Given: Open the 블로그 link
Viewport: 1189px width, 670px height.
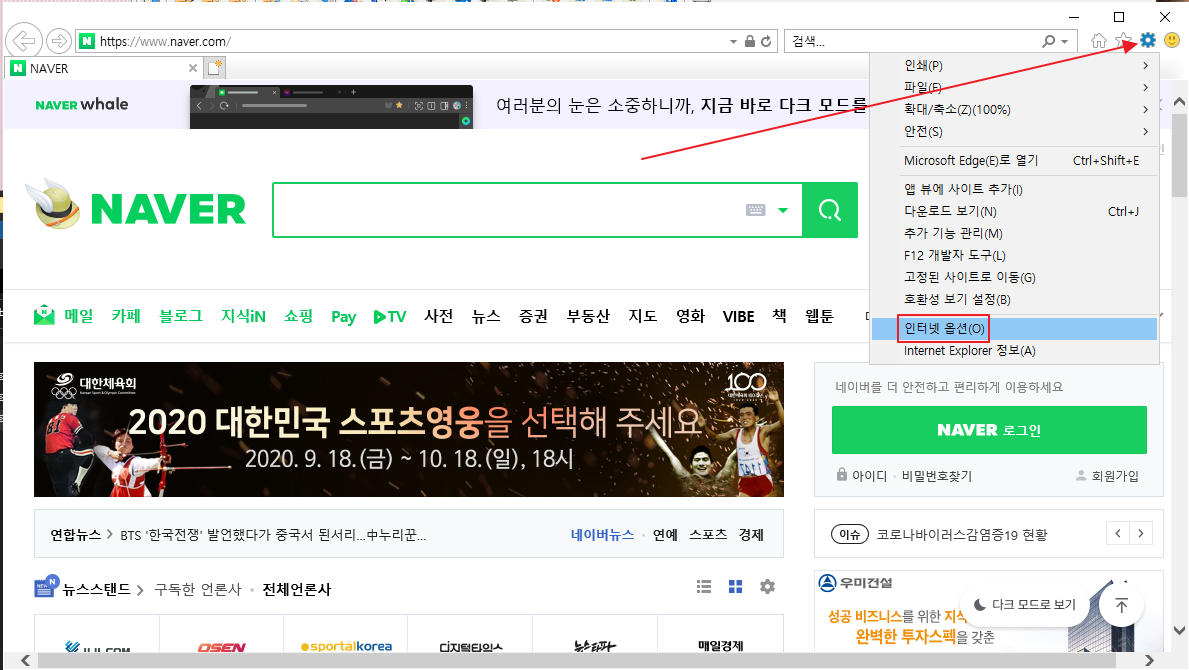Looking at the screenshot, I should coord(180,315).
